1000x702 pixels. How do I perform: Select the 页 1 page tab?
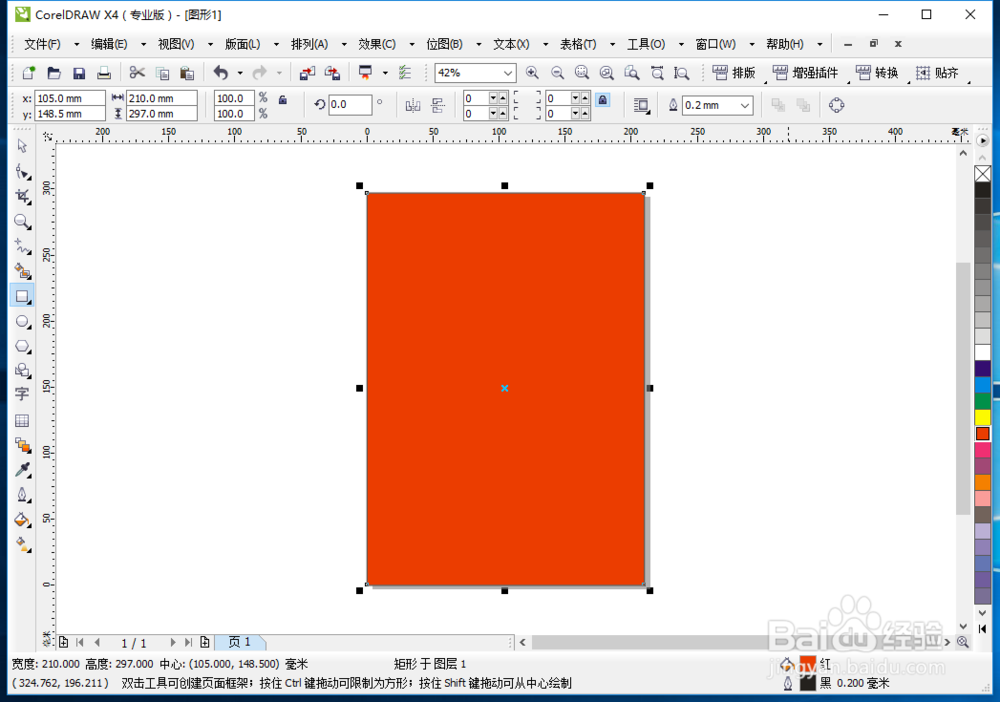pyautogui.click(x=240, y=642)
